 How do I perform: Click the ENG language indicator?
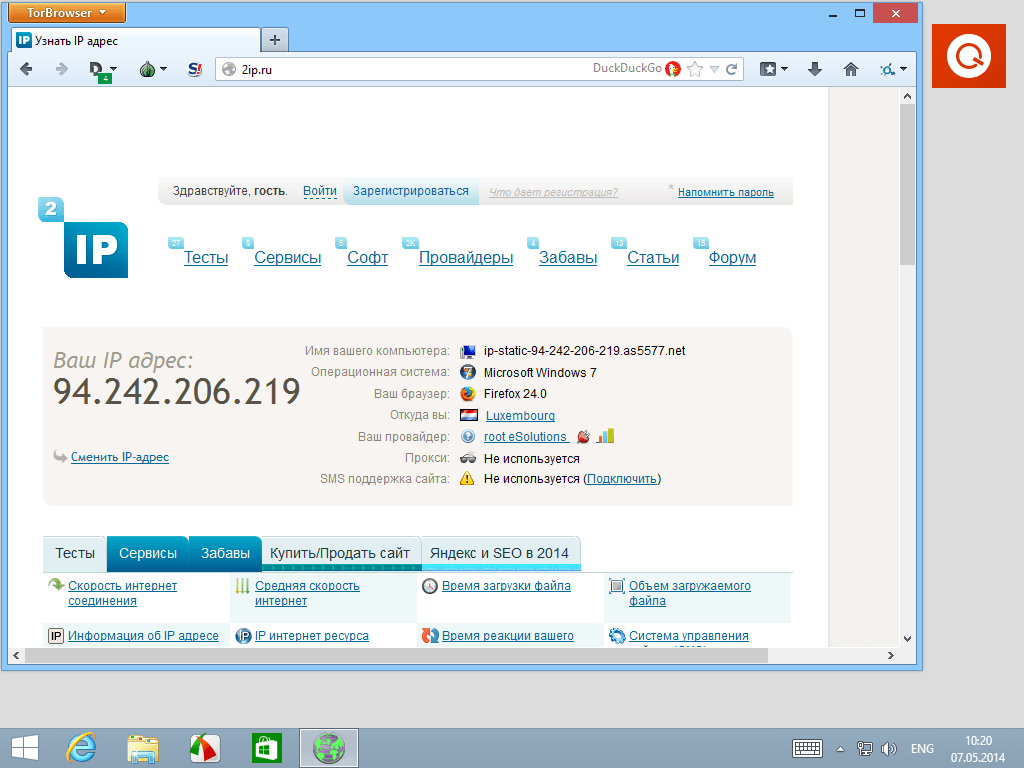[922, 748]
